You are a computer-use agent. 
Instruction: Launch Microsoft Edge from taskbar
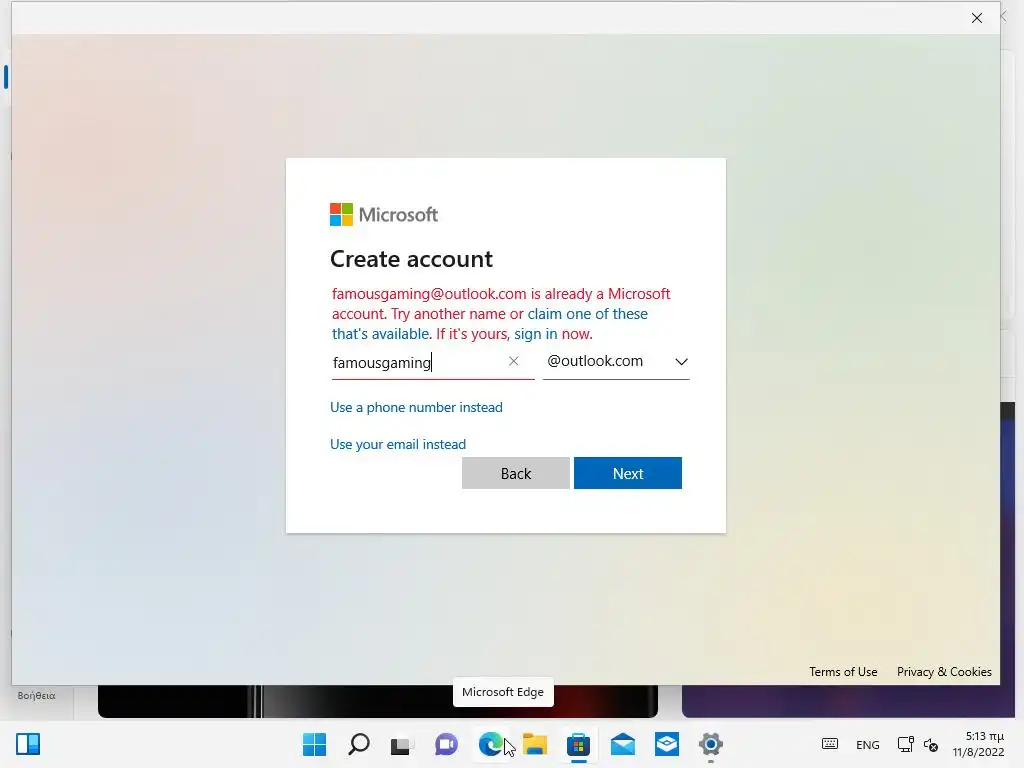coord(490,744)
